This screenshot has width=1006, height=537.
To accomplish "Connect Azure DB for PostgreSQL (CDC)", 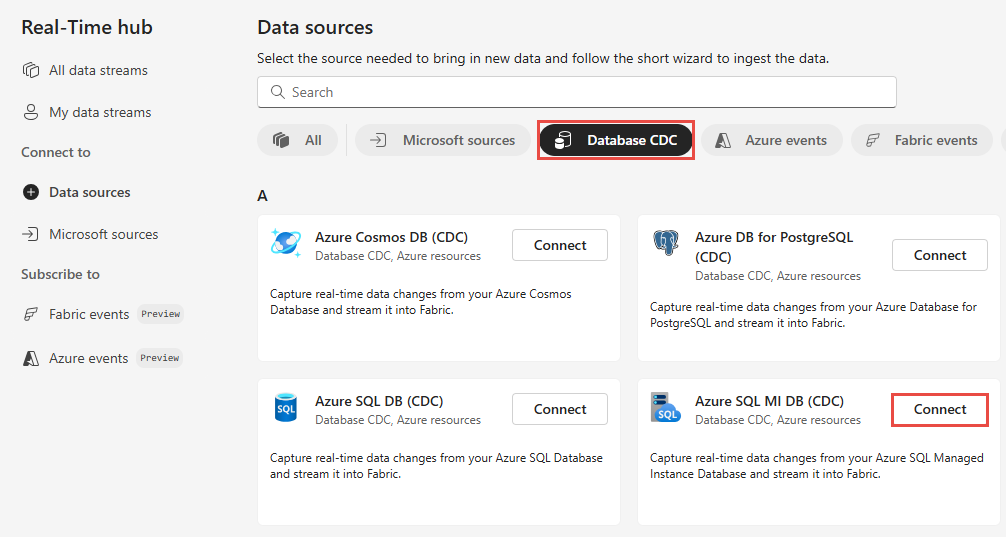I will 939,255.
